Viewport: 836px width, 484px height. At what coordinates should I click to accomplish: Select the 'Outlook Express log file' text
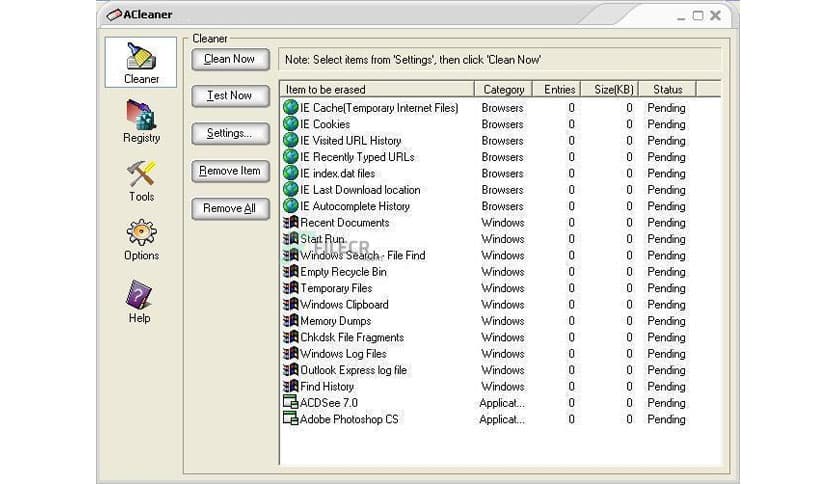click(x=353, y=370)
